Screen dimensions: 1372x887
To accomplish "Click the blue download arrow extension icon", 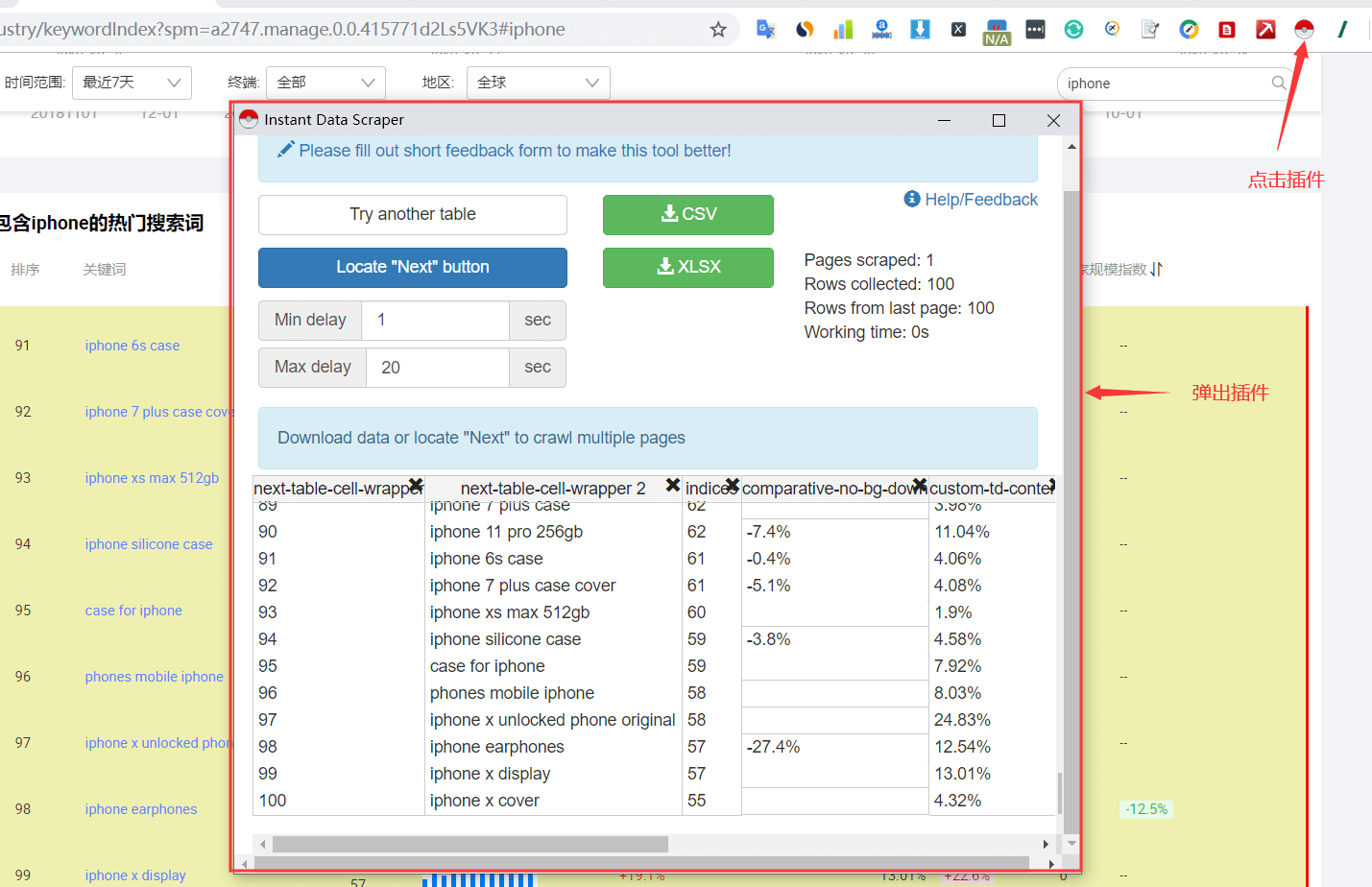I will [920, 30].
